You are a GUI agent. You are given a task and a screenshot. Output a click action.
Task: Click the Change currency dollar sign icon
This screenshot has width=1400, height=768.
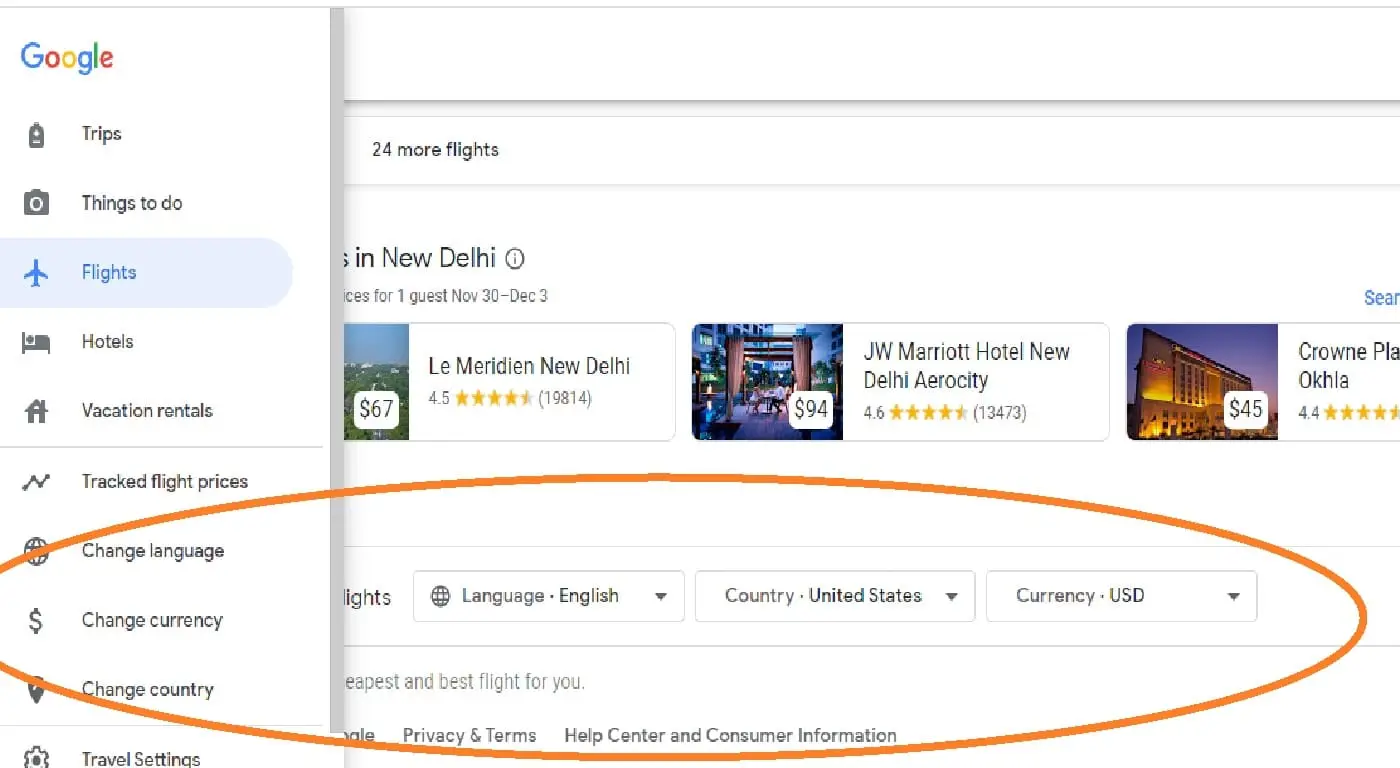[36, 621]
